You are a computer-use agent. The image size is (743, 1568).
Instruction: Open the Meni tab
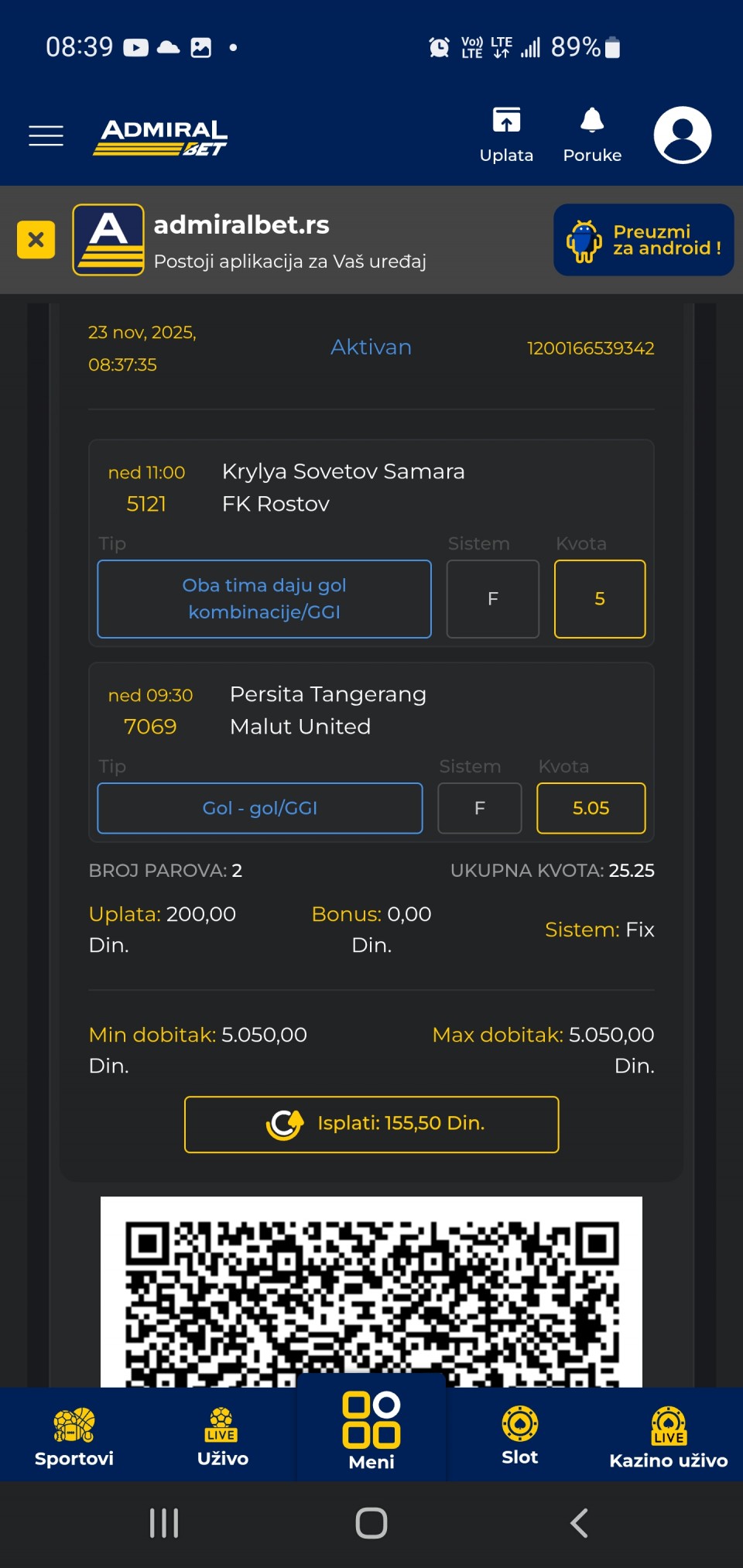tap(371, 1432)
